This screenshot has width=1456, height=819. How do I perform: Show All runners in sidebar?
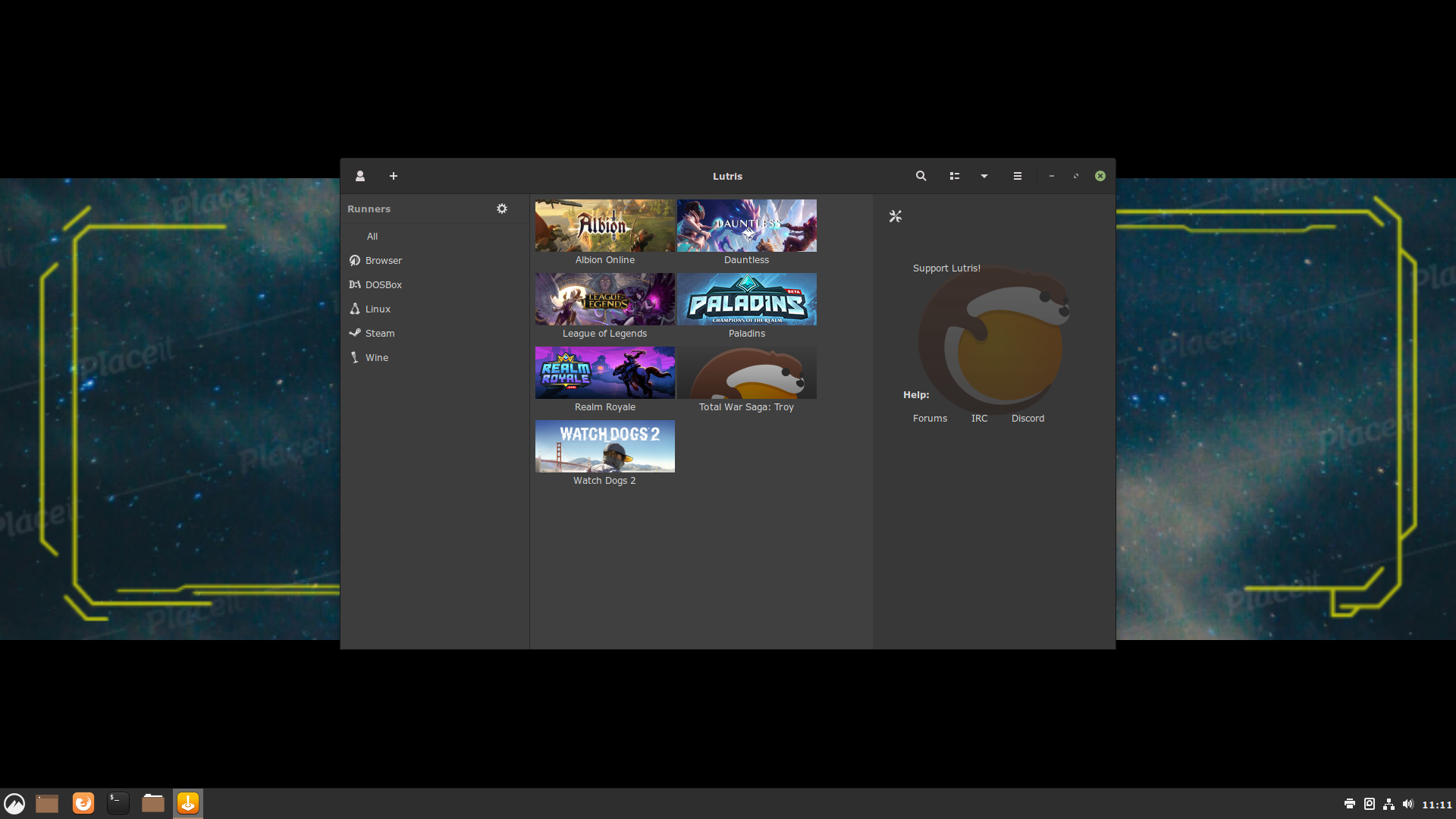(x=372, y=237)
